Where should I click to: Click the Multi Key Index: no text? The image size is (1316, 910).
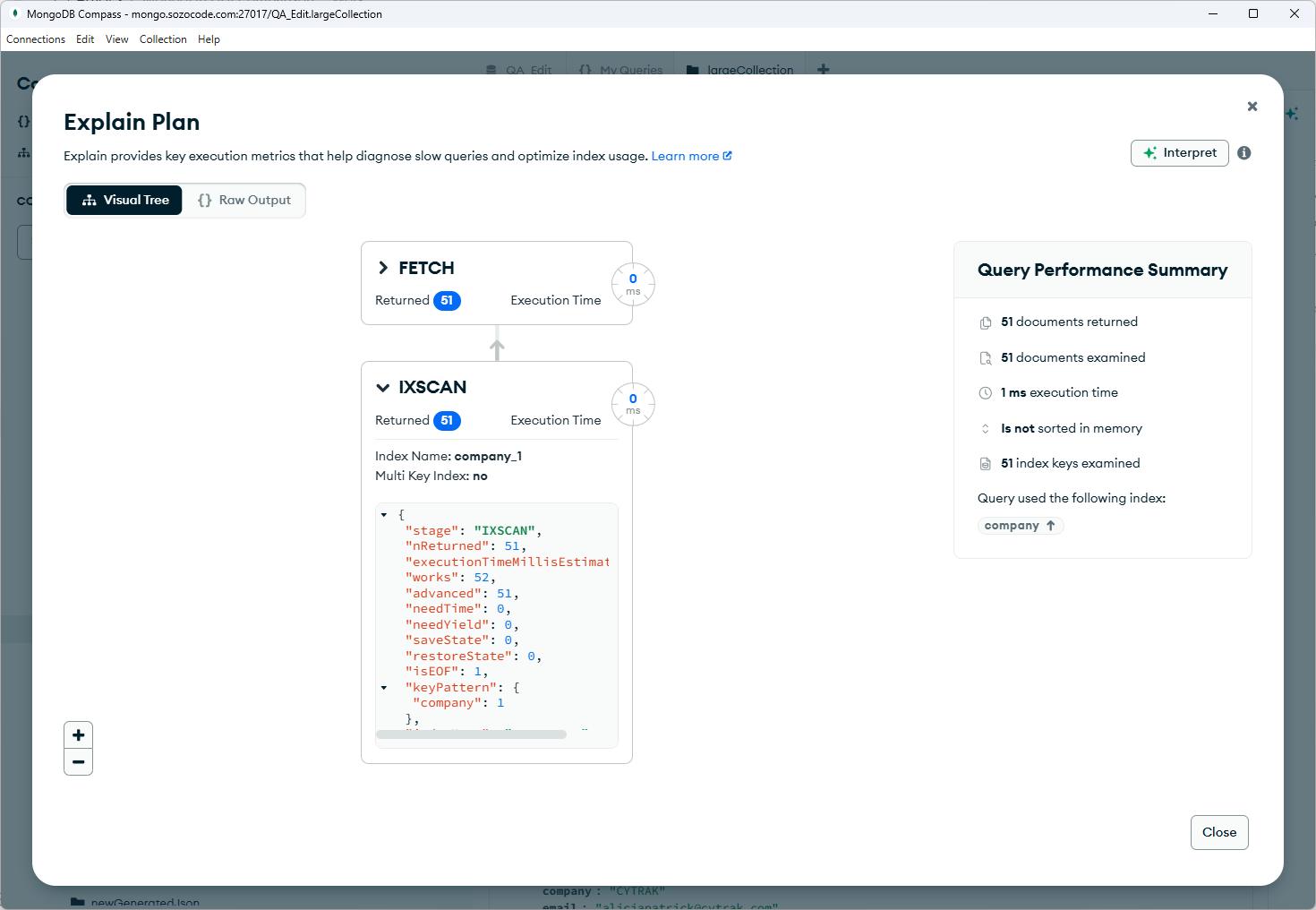432,476
